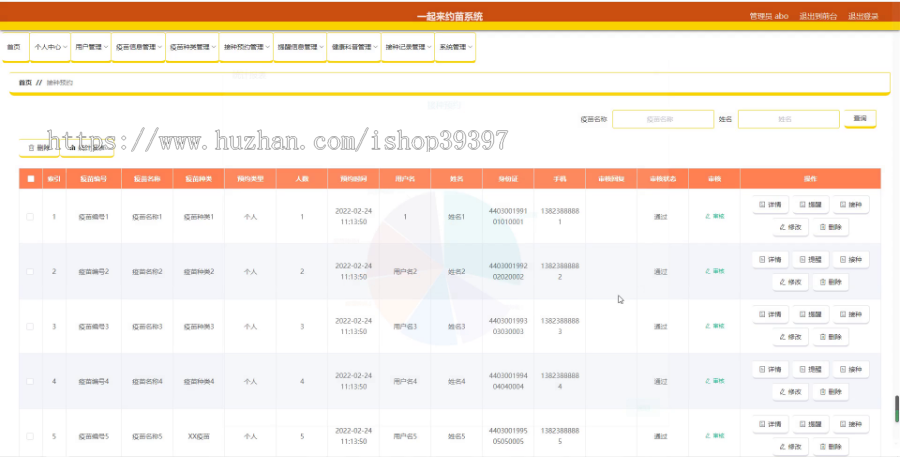Expand the 接种记录管理 menu
Viewport: 900px width, 457px height.
408,47
